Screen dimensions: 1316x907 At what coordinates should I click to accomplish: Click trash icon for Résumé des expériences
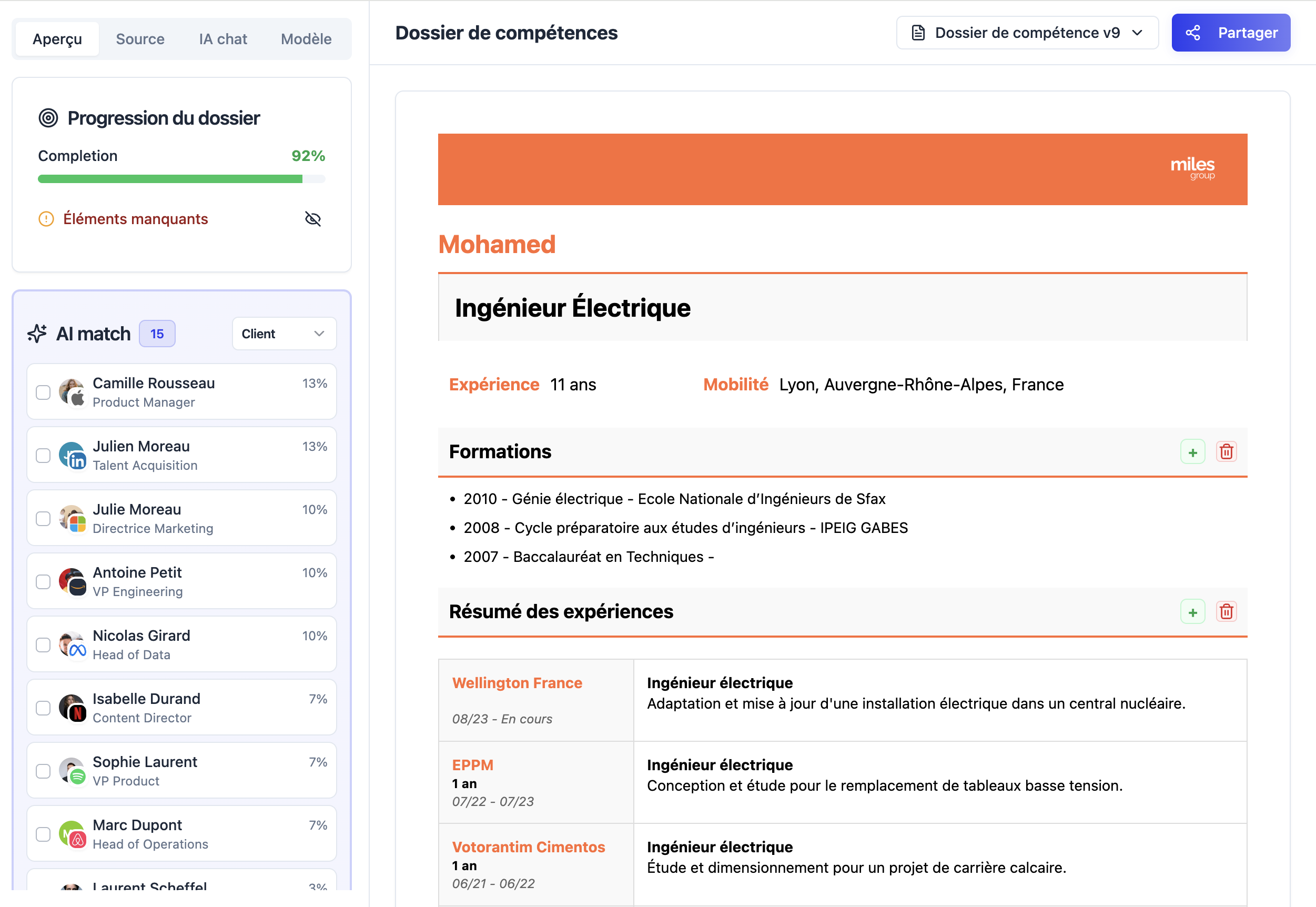click(1226, 612)
